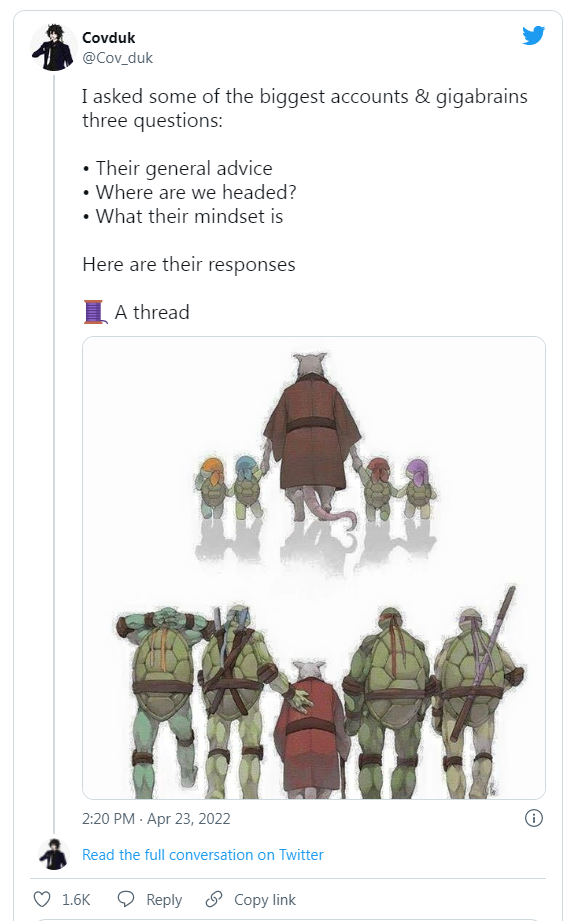Viewport: 573px width, 921px height.
Task: Click the Reply text label
Action: click(164, 900)
